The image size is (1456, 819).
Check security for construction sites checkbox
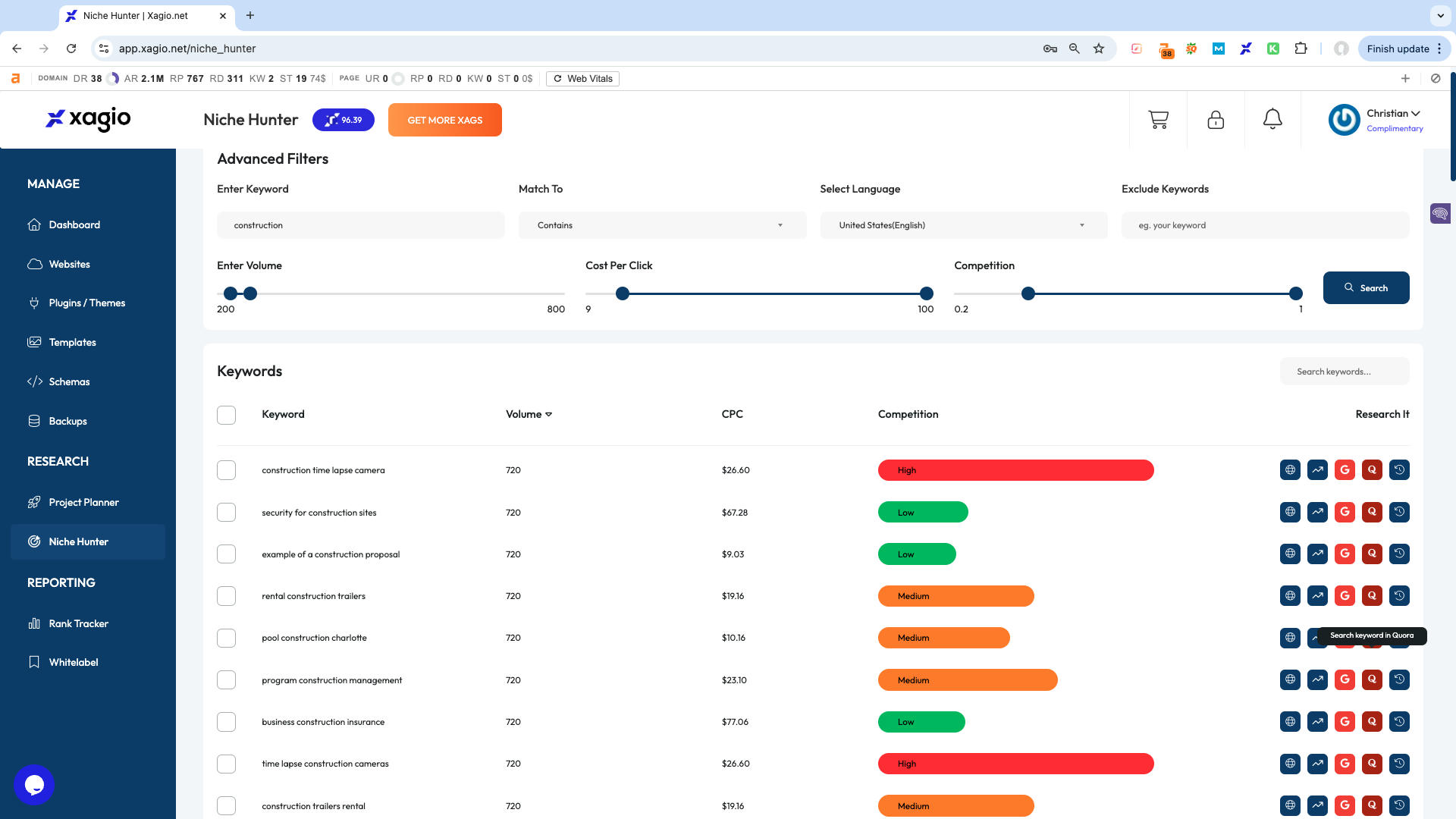(x=226, y=513)
